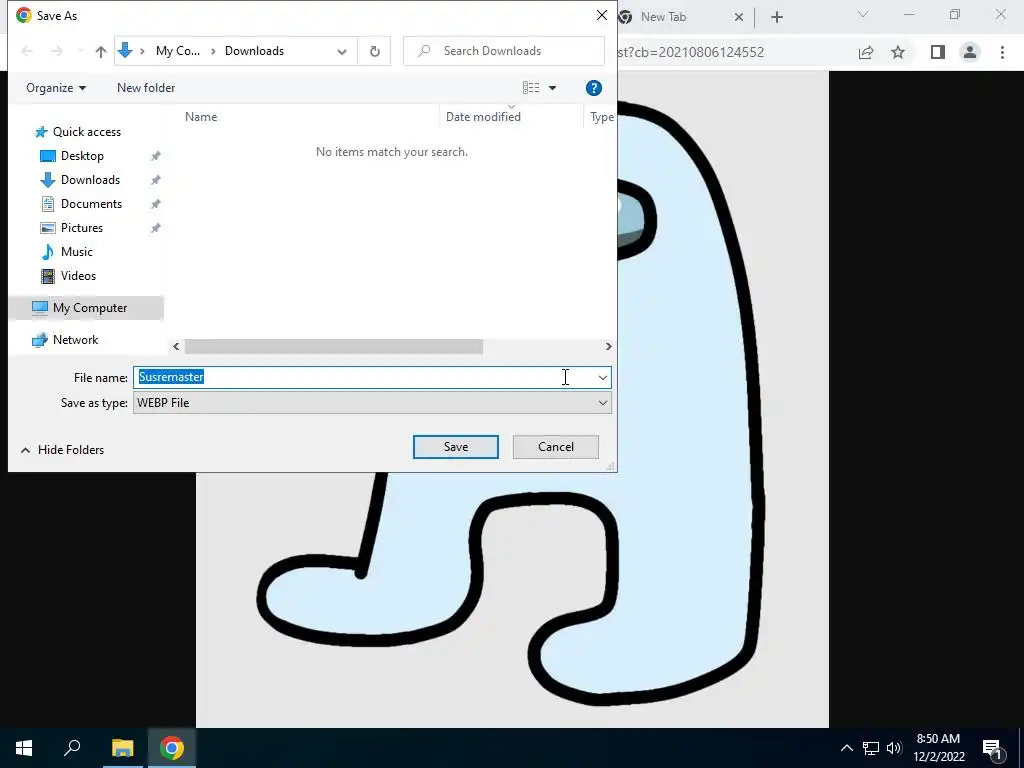Select My Computer in navigation pane
This screenshot has height=768, width=1024.
89,308
